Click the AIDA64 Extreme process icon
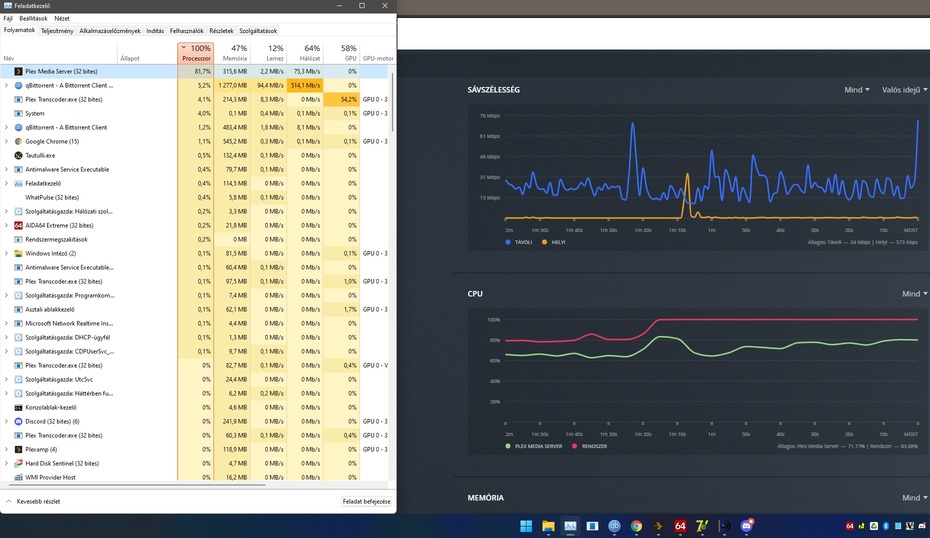This screenshot has height=538, width=930. (18, 225)
